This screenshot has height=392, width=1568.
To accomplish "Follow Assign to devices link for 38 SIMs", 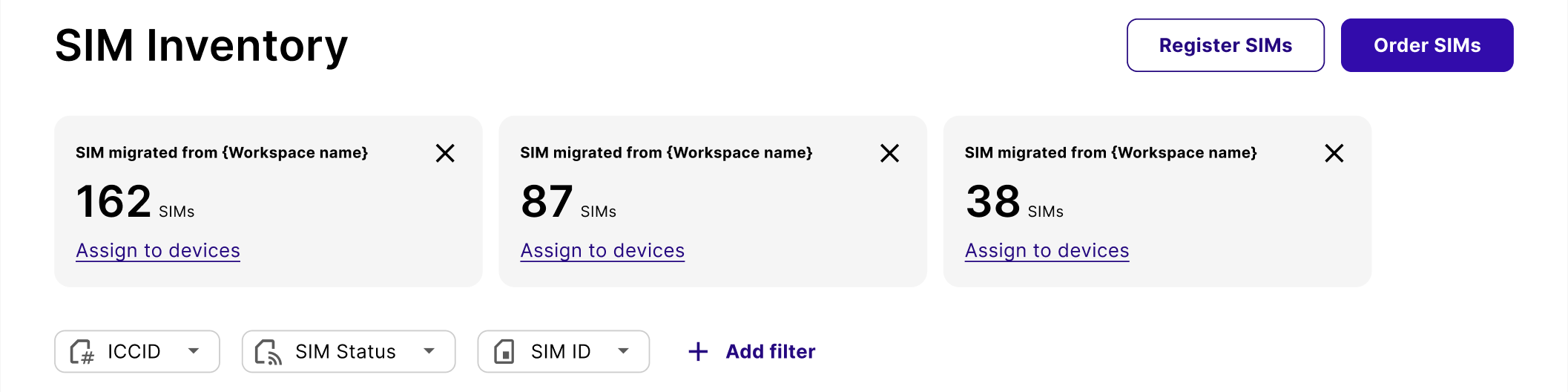I will pos(1047,251).
